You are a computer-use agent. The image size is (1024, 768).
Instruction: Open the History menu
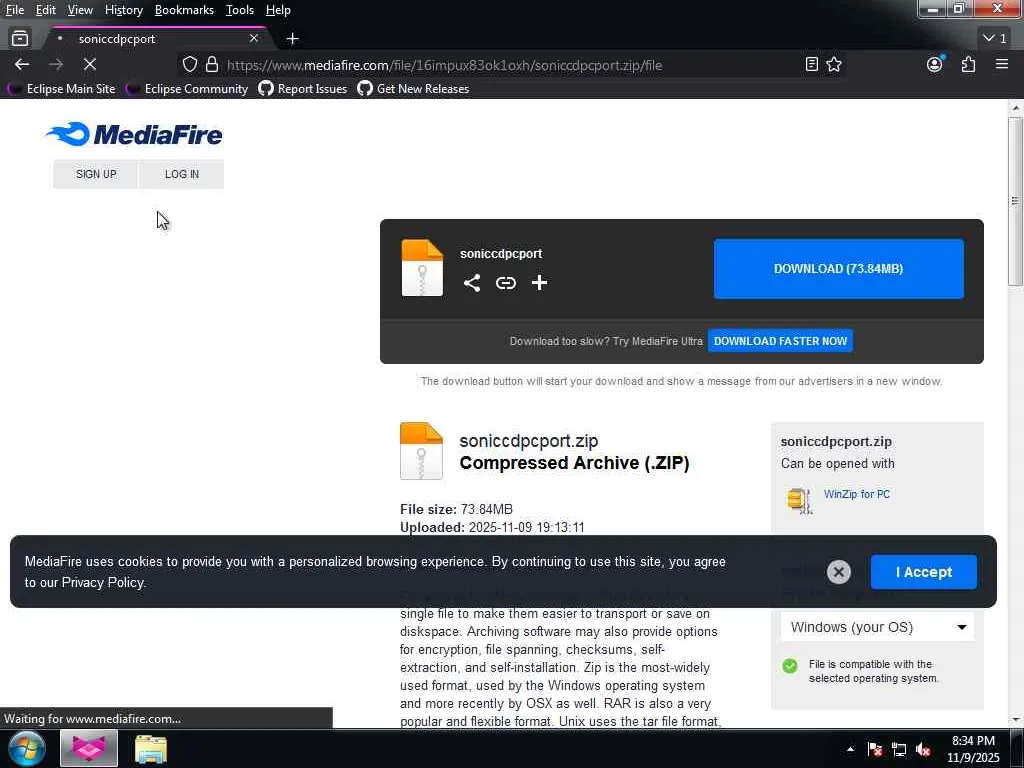(123, 10)
